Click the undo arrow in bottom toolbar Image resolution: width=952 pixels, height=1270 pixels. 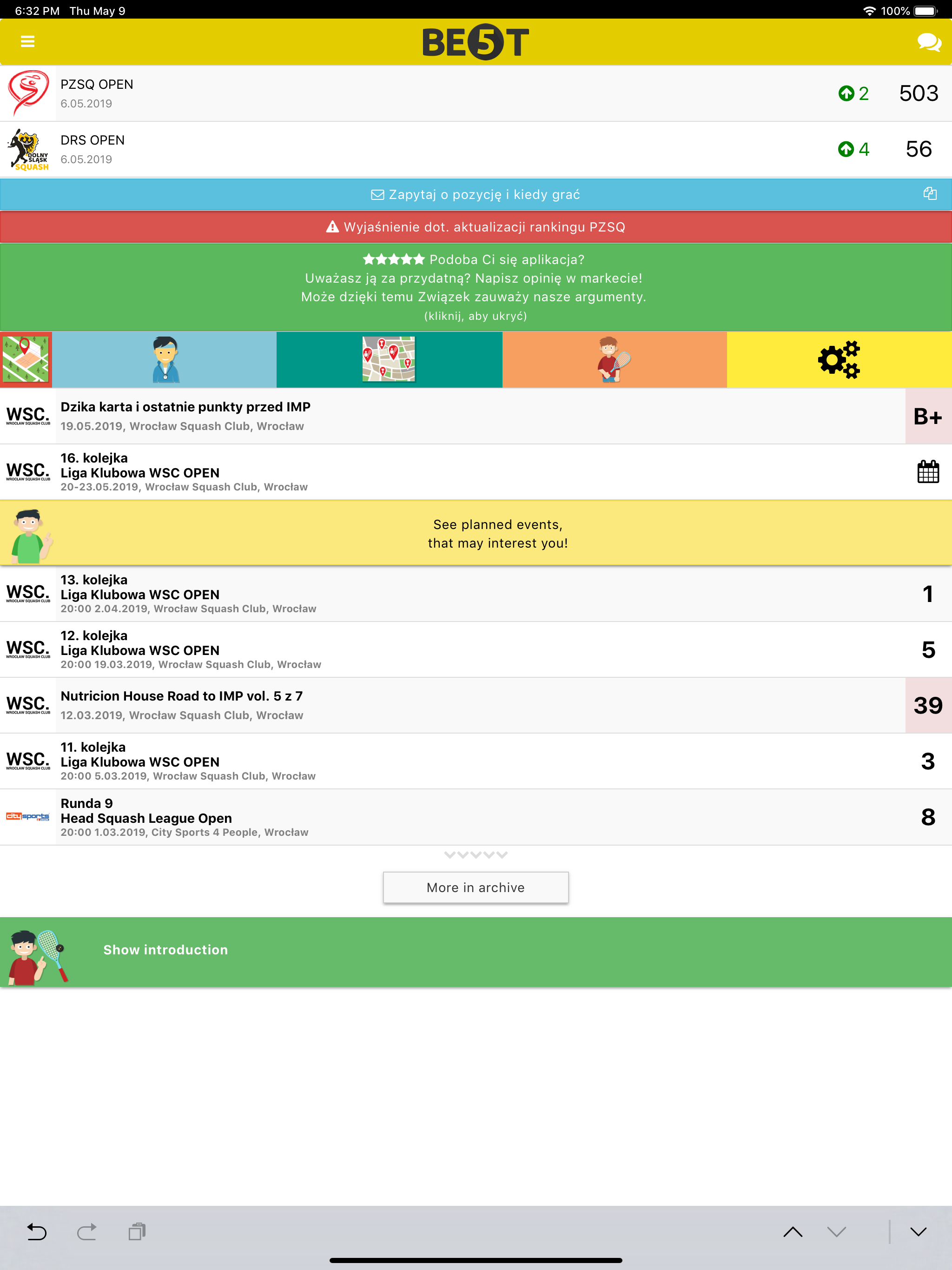pyautogui.click(x=37, y=1231)
